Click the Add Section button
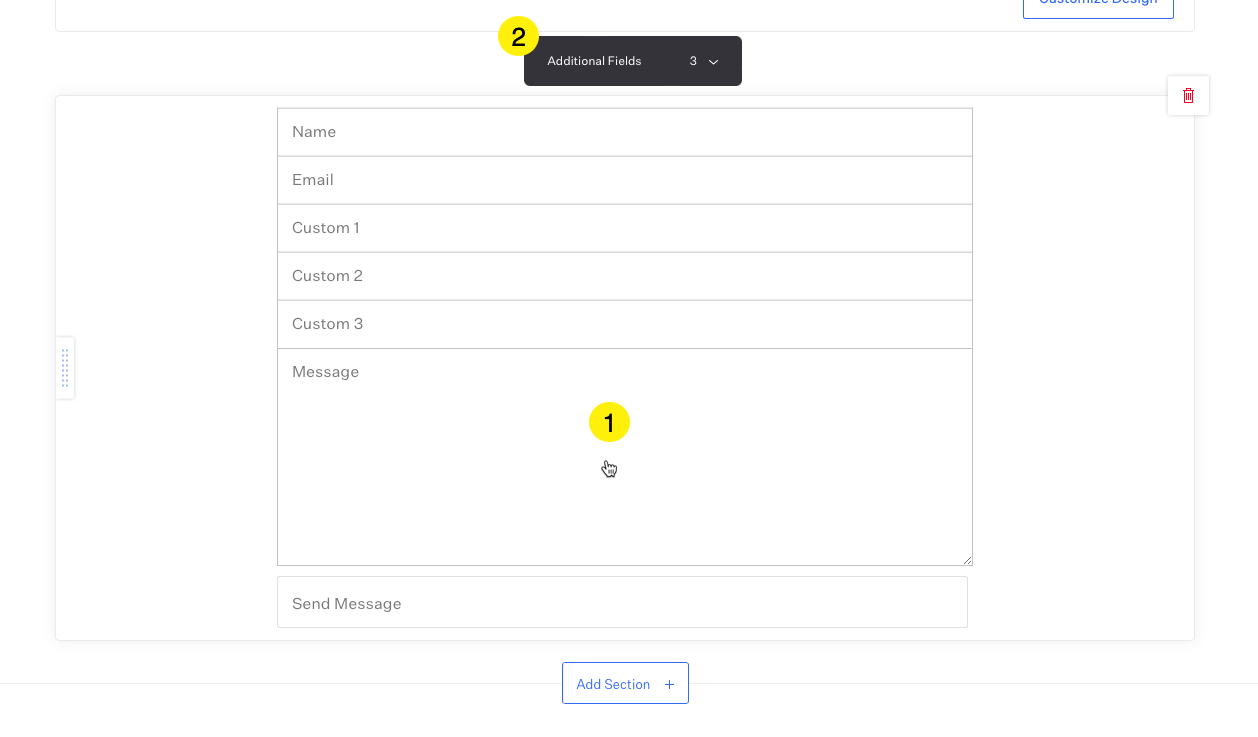 [x=625, y=683]
